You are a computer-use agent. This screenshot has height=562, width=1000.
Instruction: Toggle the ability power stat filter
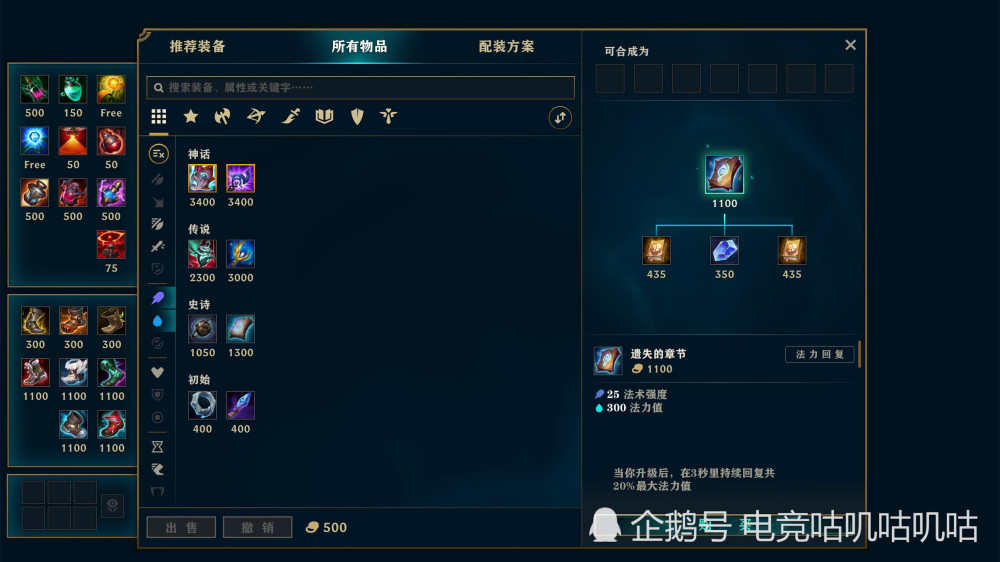point(158,298)
